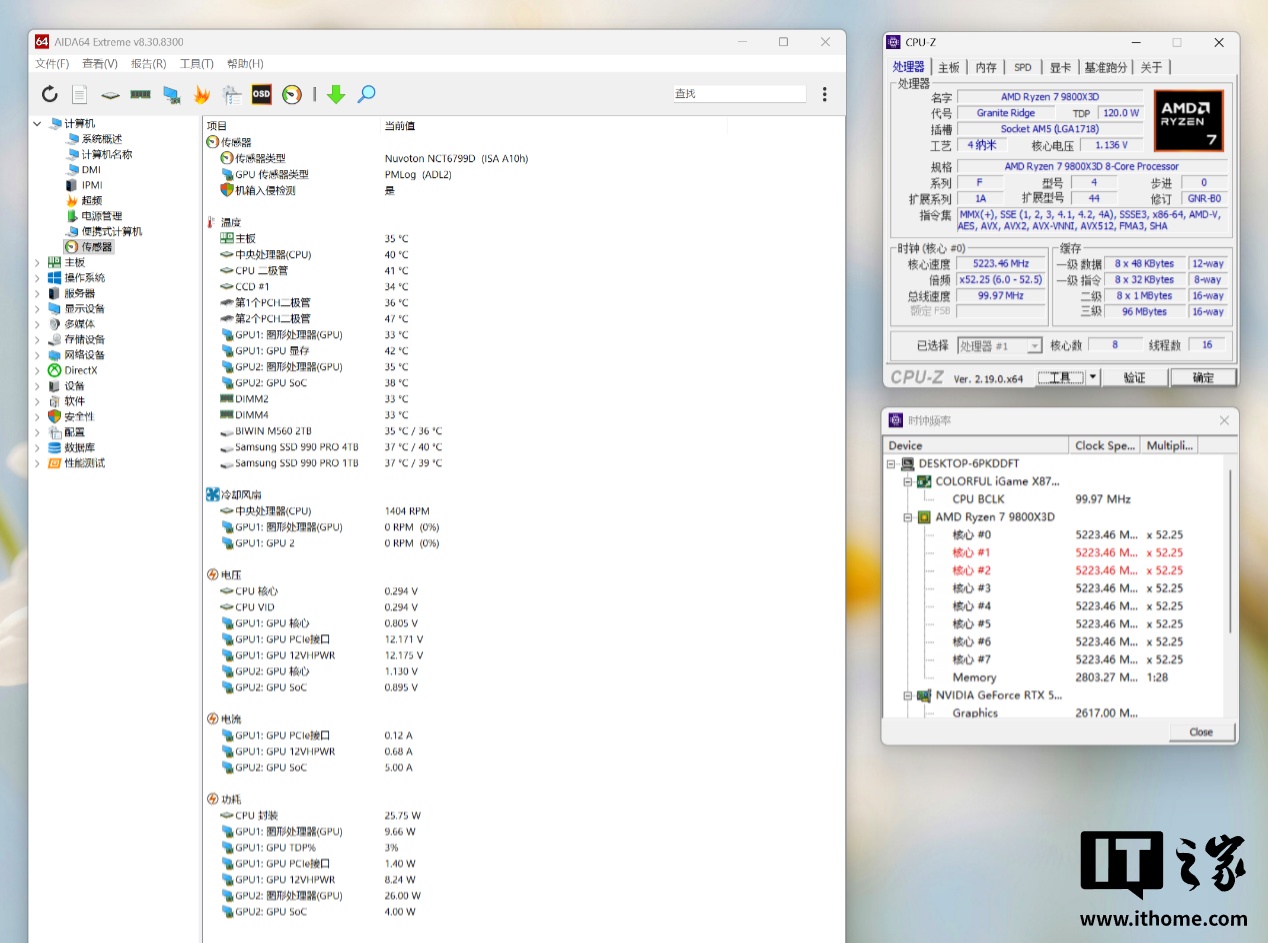Open the flame stability test toolbar icon
The image size is (1268, 943).
point(201,94)
